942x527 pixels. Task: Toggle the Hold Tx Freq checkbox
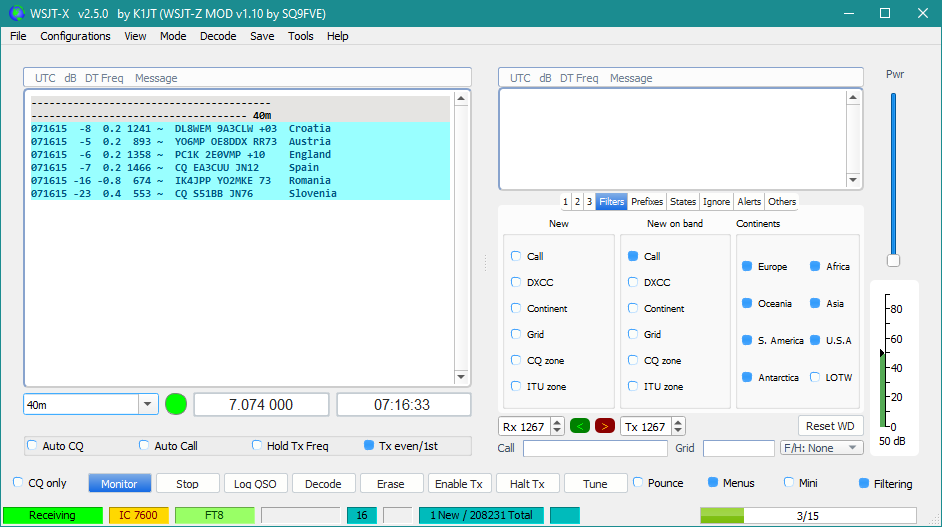click(x=258, y=446)
